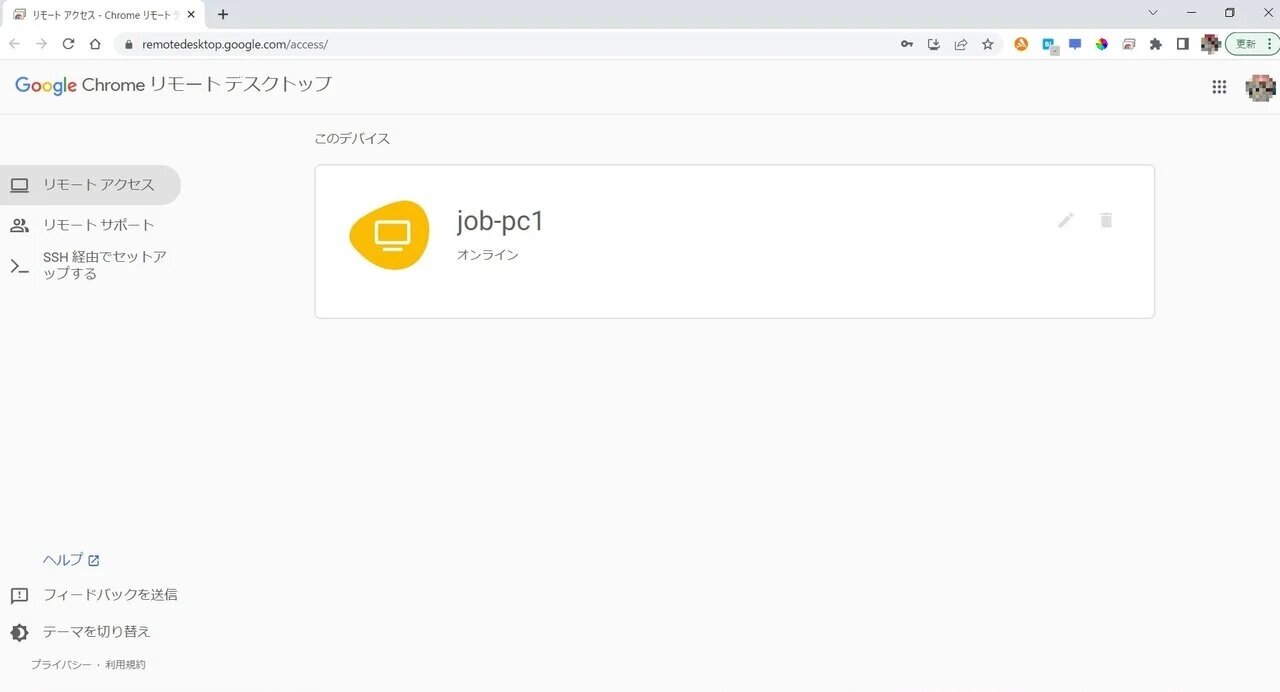Open the browser home page
The image size is (1280, 692).
[95, 44]
